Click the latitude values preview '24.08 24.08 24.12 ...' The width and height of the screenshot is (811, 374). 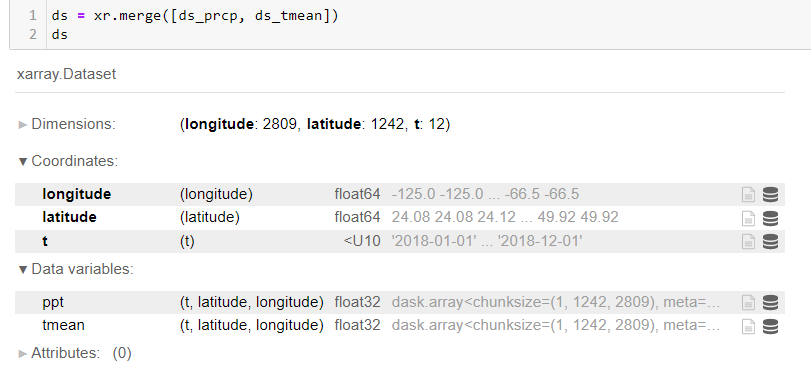(505, 217)
